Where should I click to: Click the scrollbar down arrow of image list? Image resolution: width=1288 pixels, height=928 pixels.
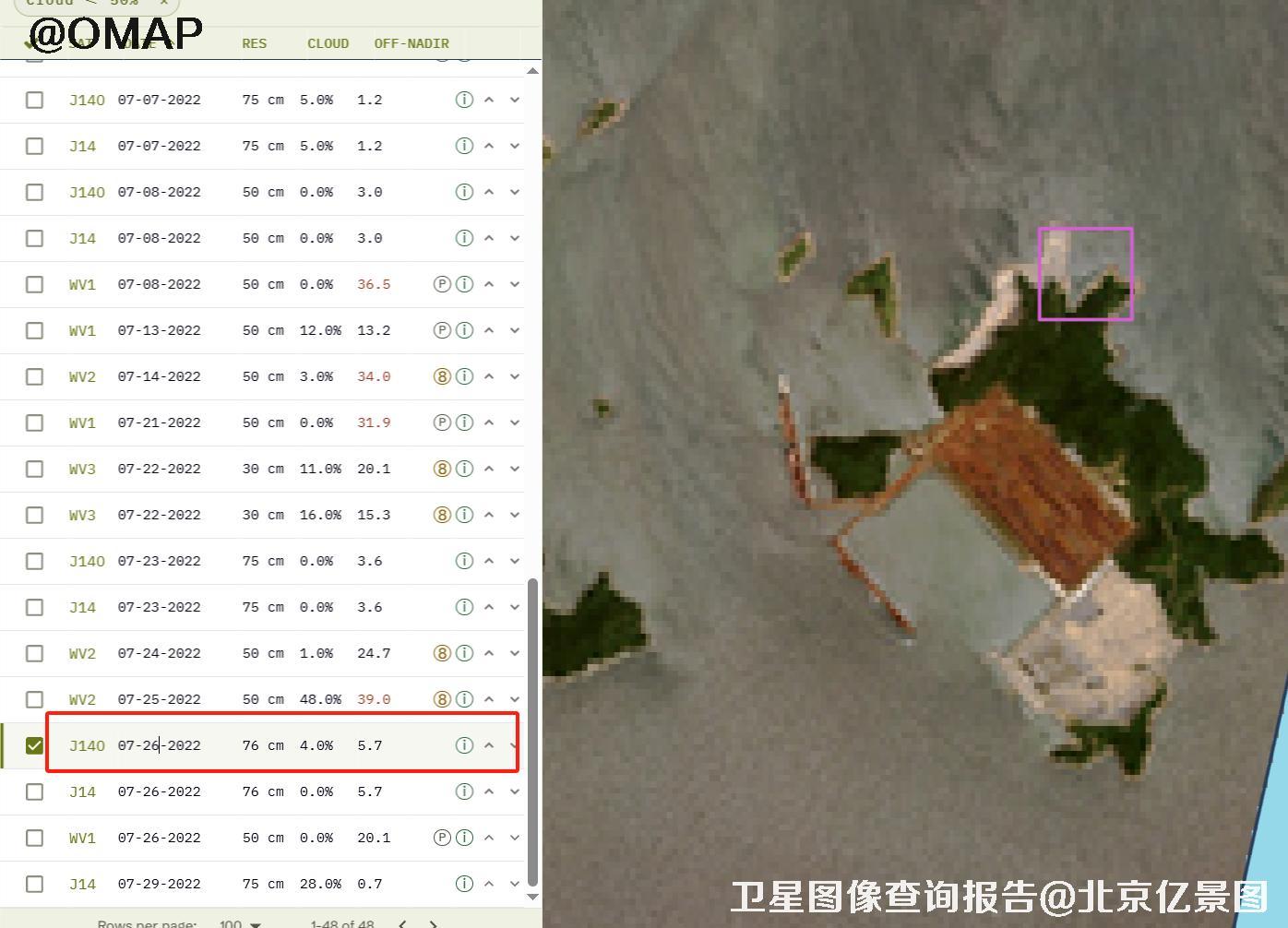[x=532, y=896]
